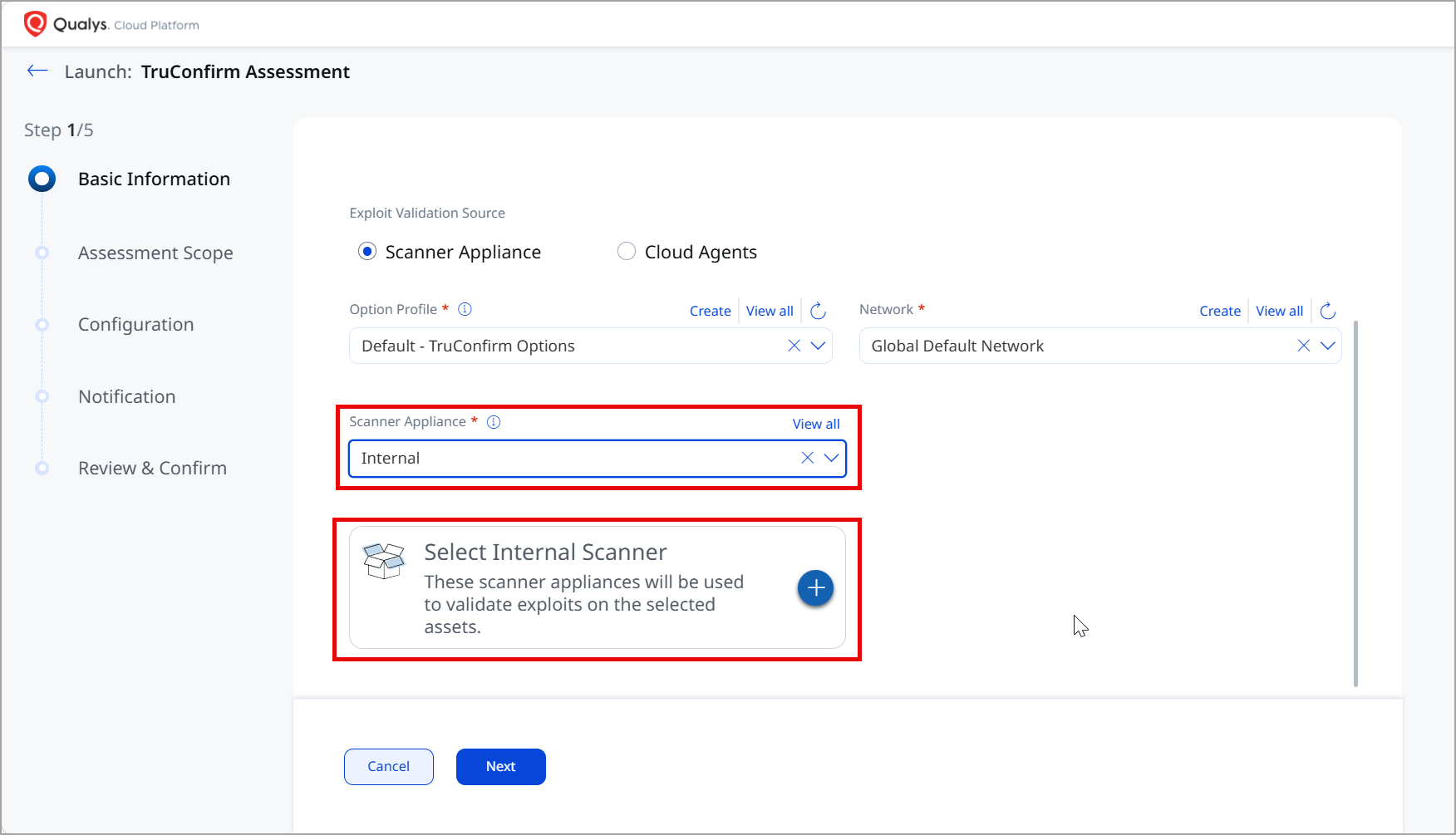Click the Default - TruConfirm Options field

pos(591,346)
